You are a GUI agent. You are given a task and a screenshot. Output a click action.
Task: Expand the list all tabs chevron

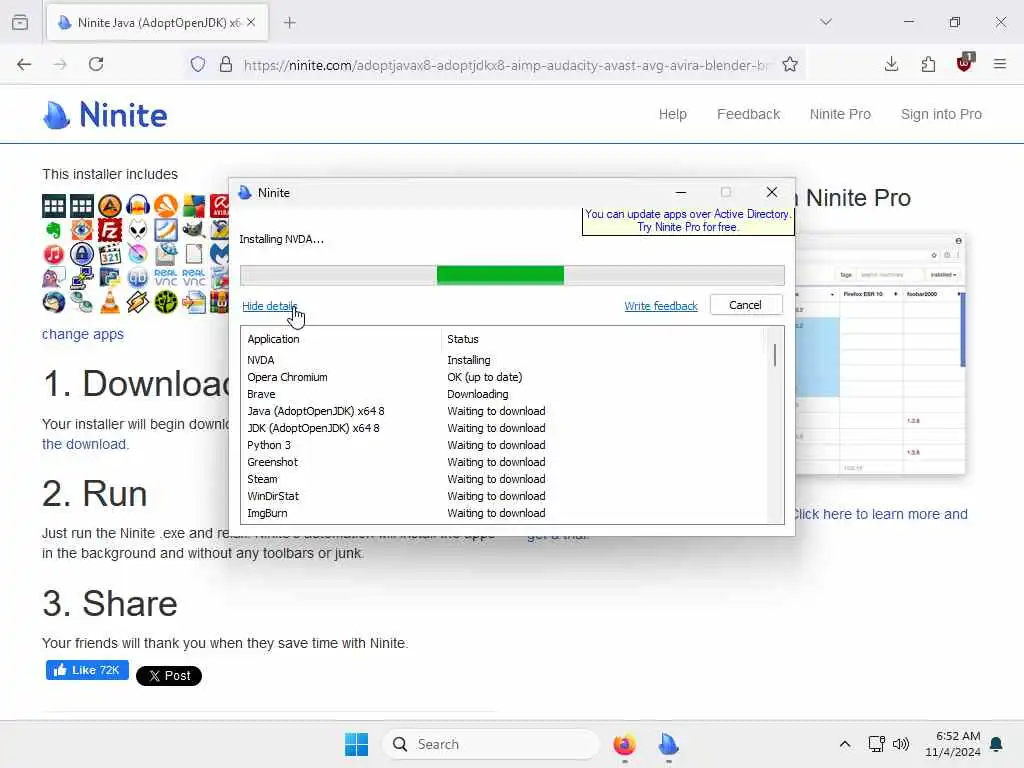[826, 22]
